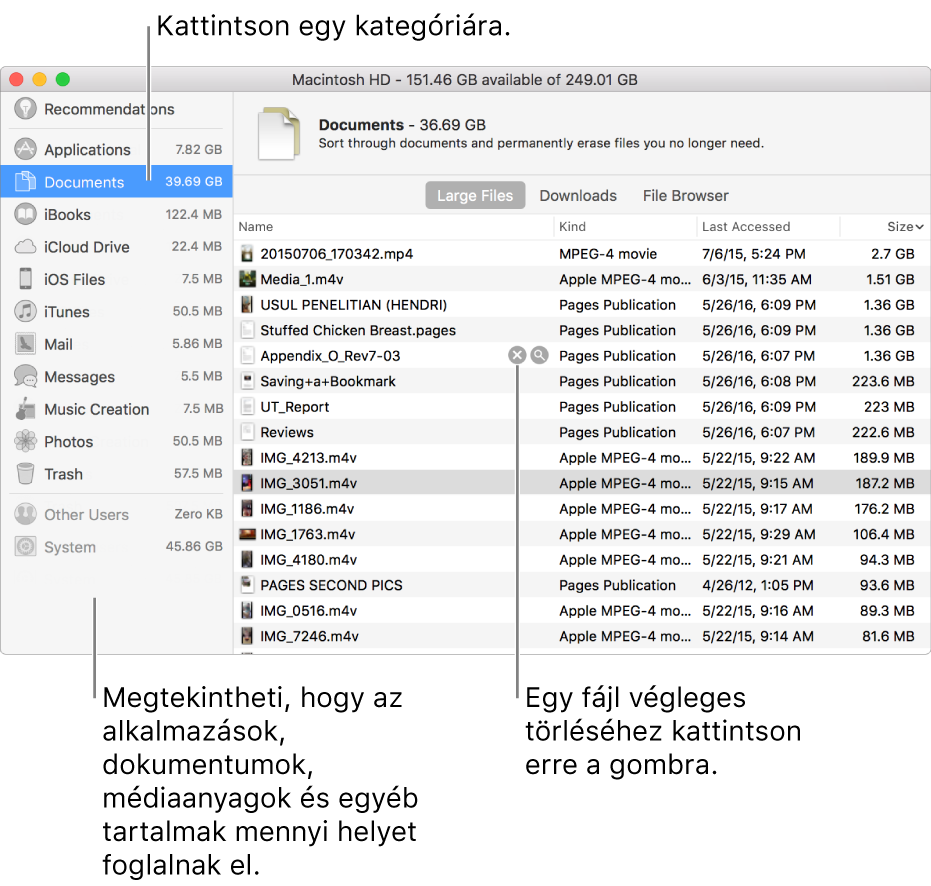Screen dimensions: 931x886
Task: Sort by Last Accessed column header
Action: coord(746,226)
